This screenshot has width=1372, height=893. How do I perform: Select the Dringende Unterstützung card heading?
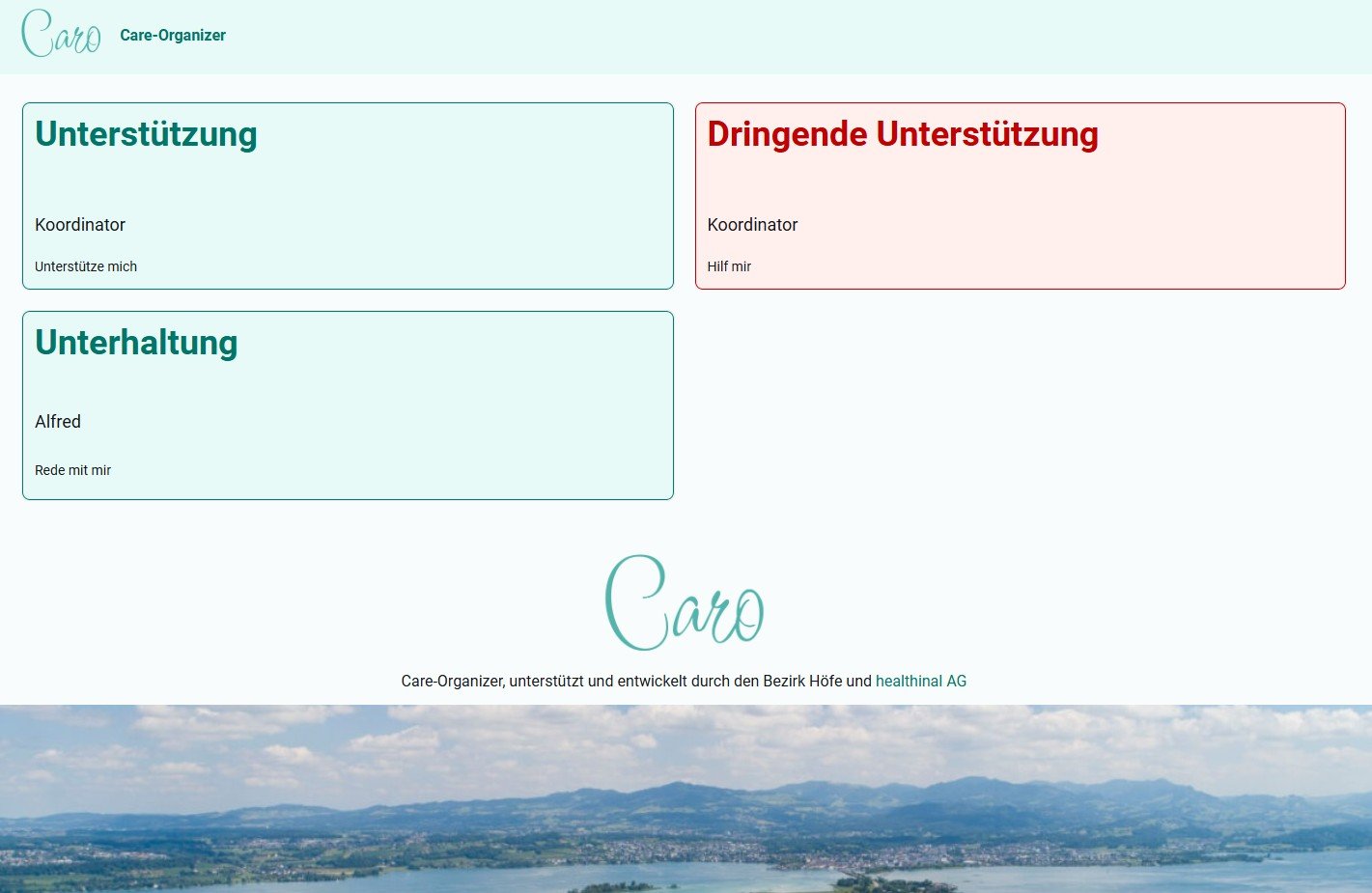click(x=903, y=134)
